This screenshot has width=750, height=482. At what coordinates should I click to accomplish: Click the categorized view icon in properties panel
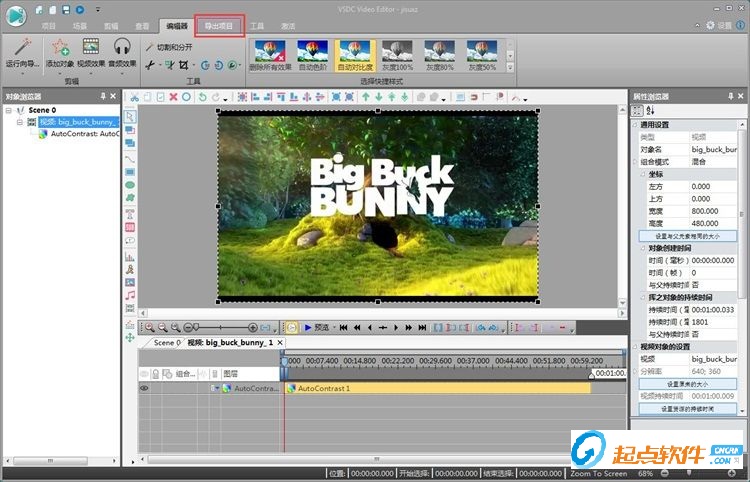638,110
